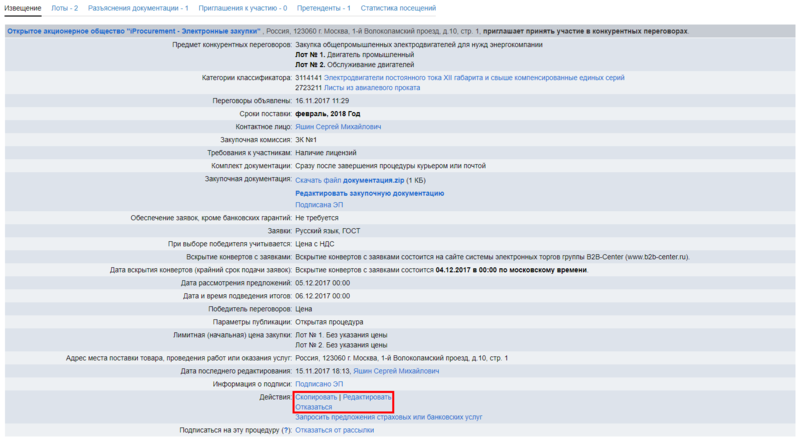View the Статистика посещений tab
The height and width of the screenshot is (443, 800).
398,8
